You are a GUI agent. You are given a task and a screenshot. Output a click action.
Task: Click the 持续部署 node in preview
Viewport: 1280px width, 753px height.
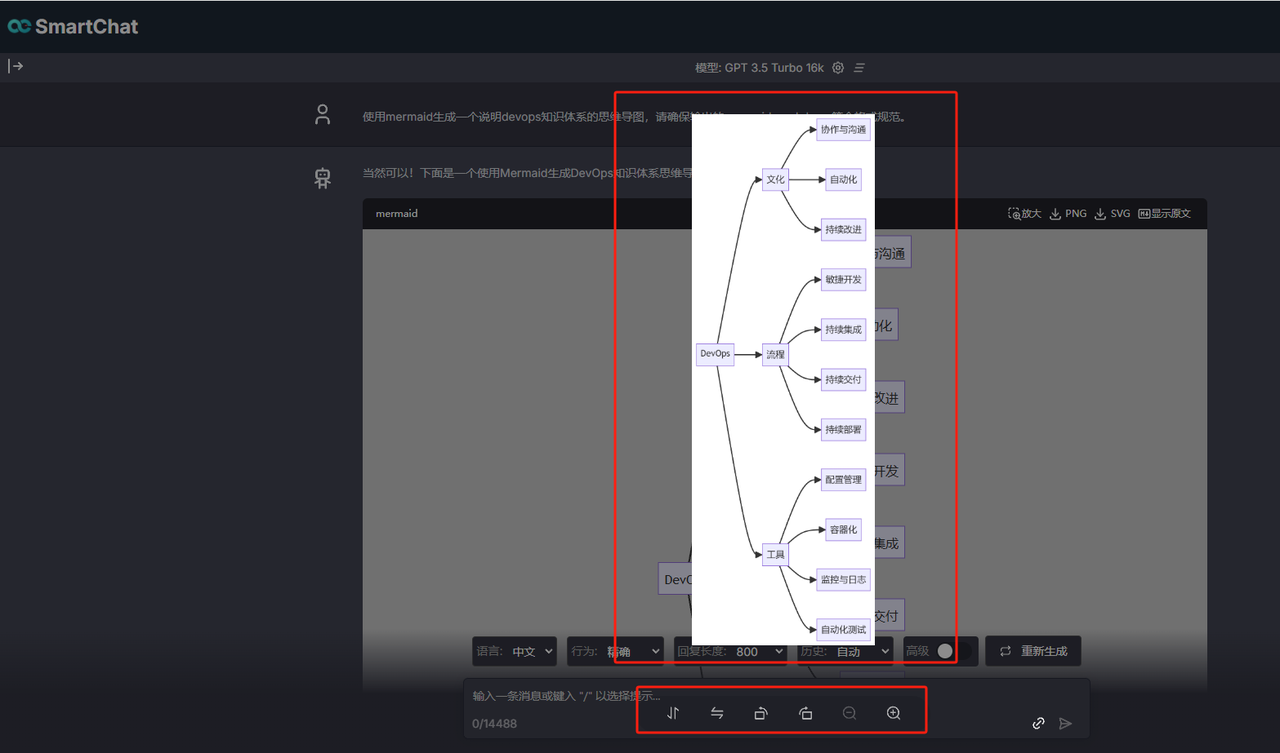(843, 430)
